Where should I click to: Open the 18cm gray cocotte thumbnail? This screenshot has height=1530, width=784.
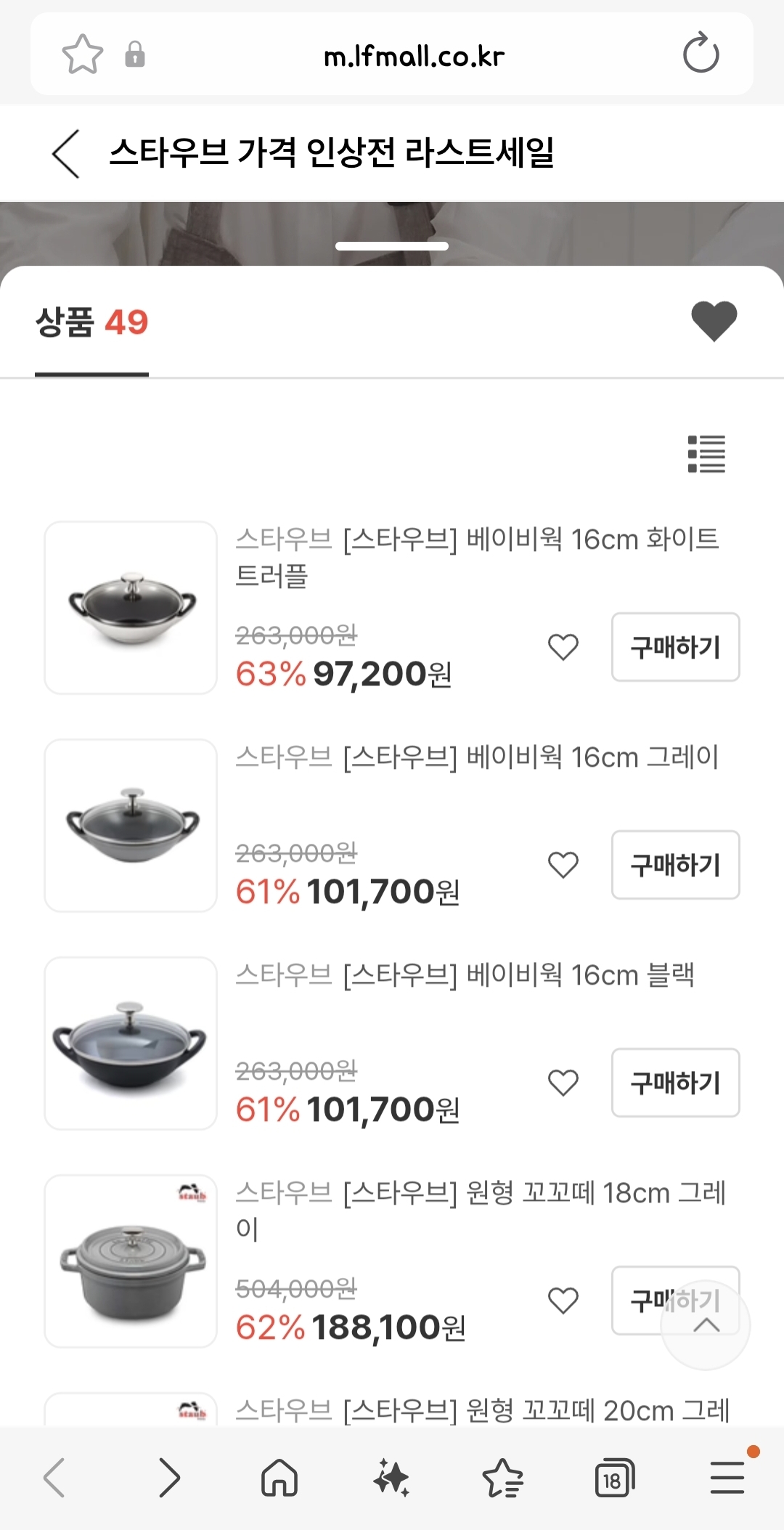coord(131,1261)
